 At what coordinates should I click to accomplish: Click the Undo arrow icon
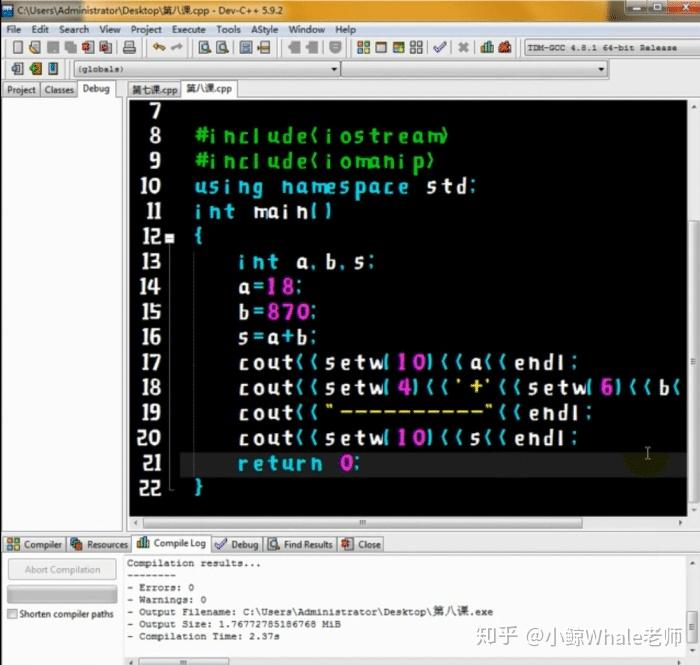(158, 47)
